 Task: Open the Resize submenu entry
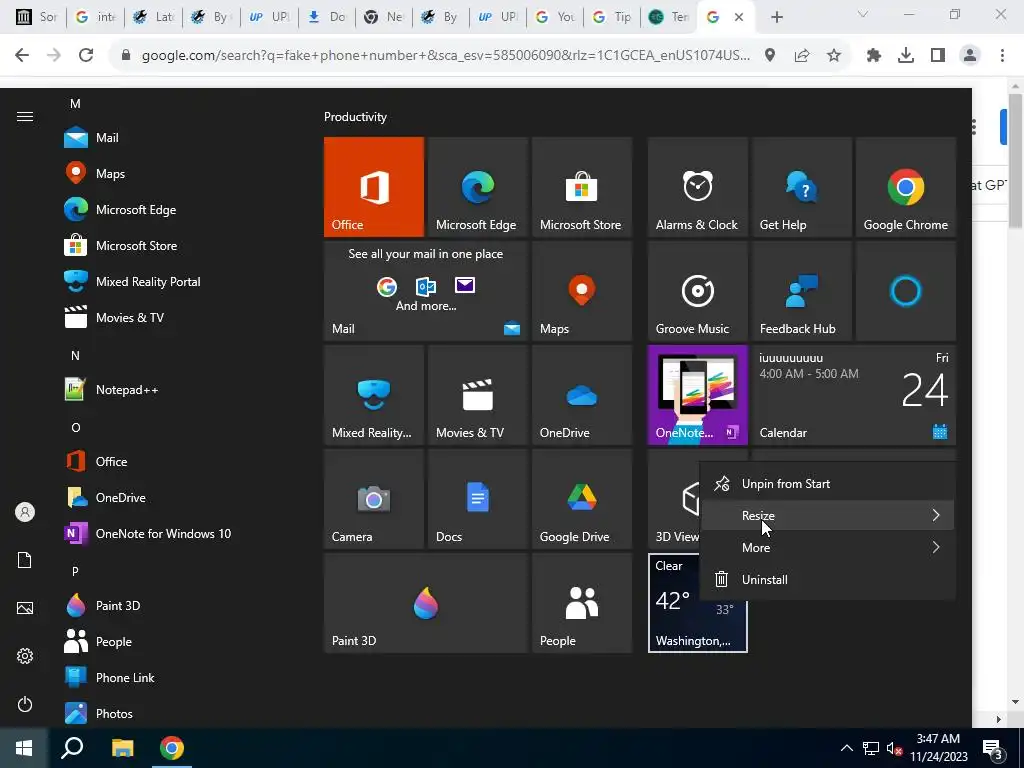827,515
